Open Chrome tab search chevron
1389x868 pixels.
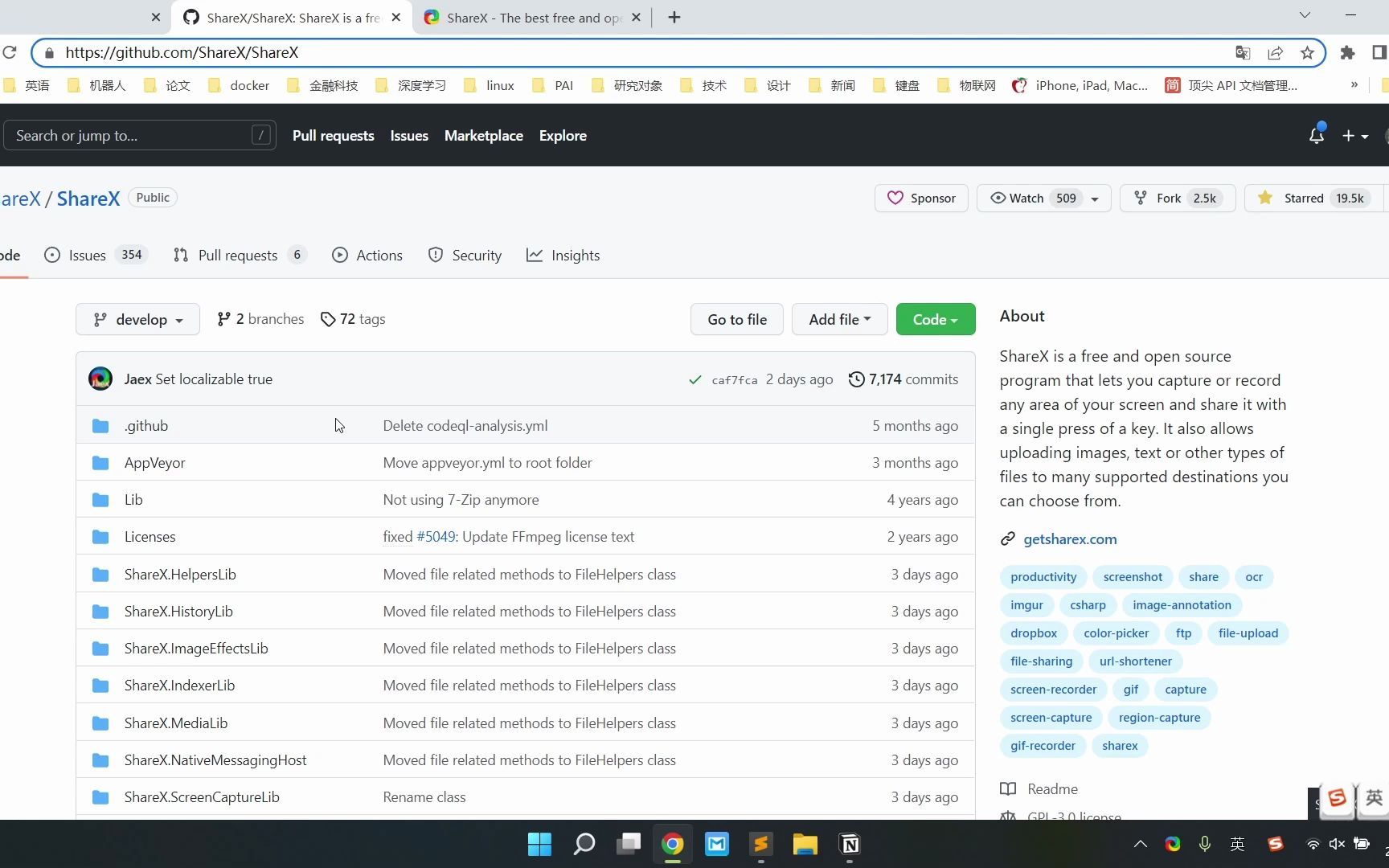coord(1305,15)
